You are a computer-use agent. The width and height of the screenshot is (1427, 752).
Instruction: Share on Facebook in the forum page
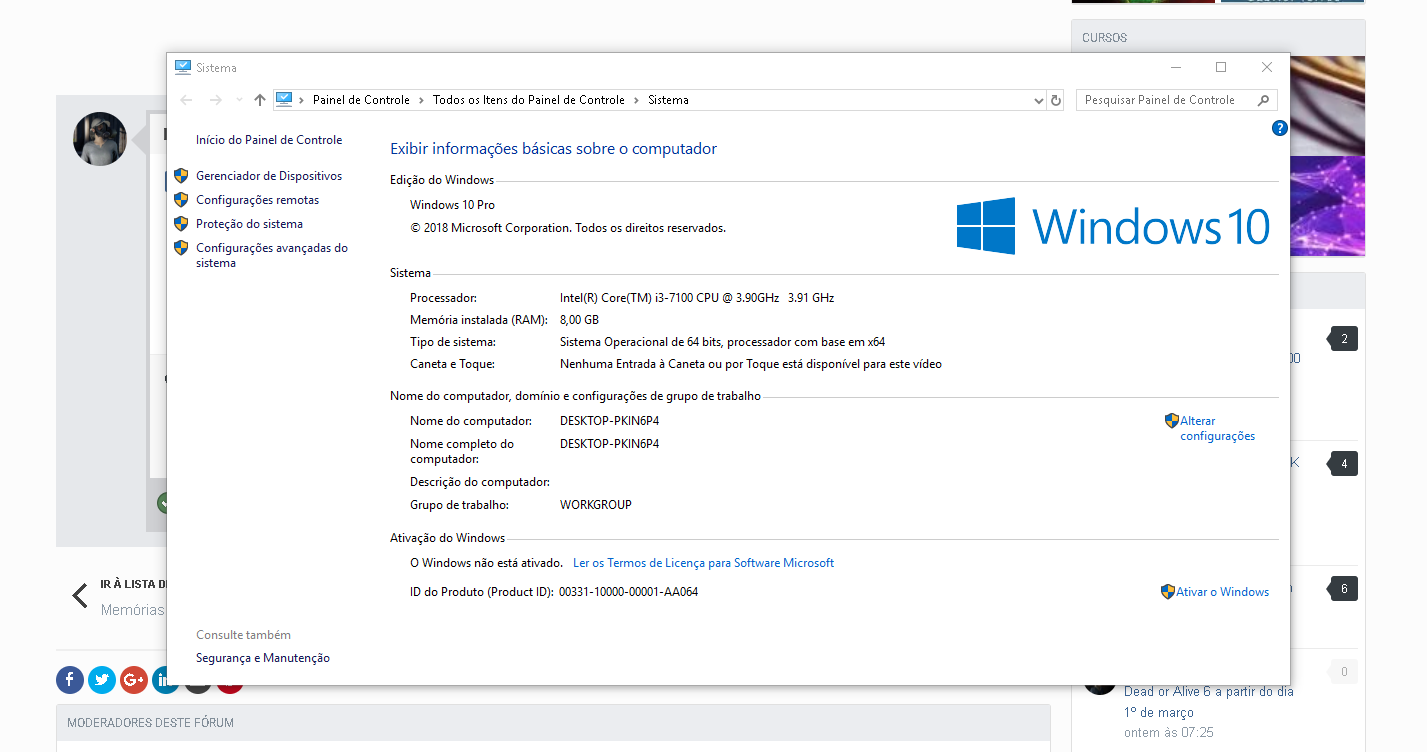[70, 680]
